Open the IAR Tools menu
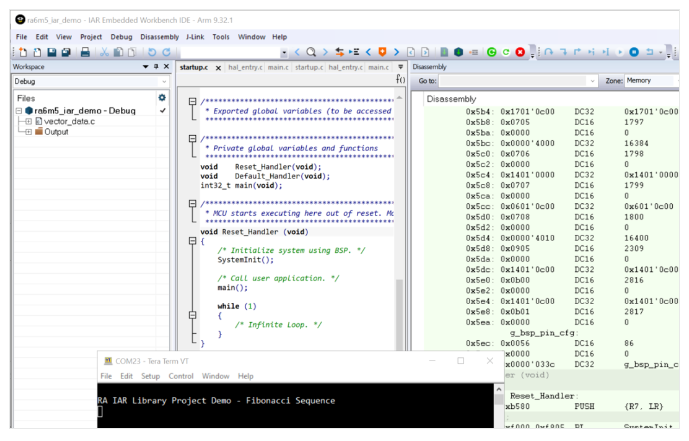This screenshot has height=441, width=689. tap(221, 37)
